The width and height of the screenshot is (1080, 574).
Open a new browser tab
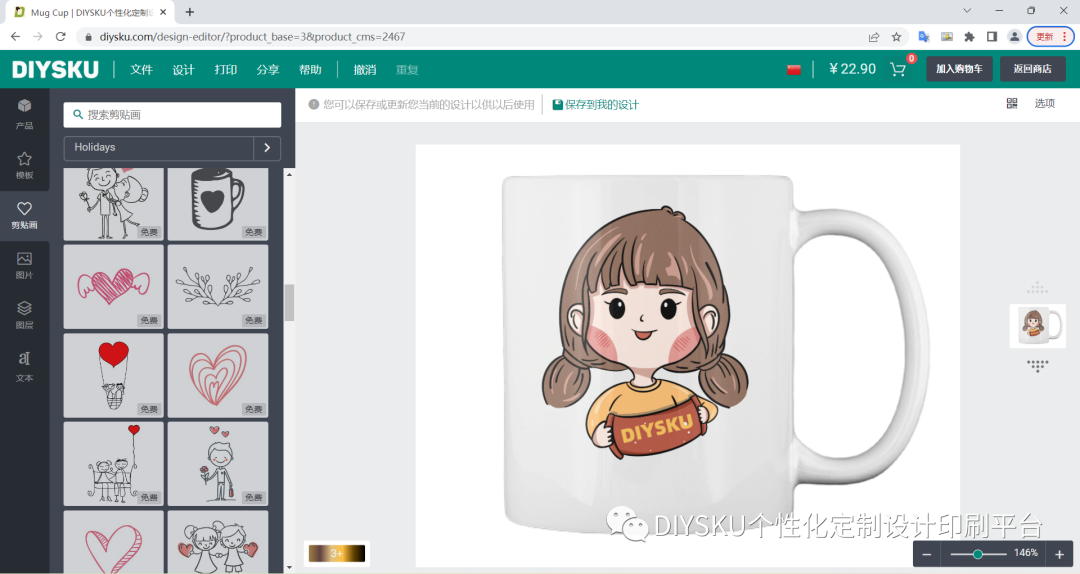pos(189,12)
